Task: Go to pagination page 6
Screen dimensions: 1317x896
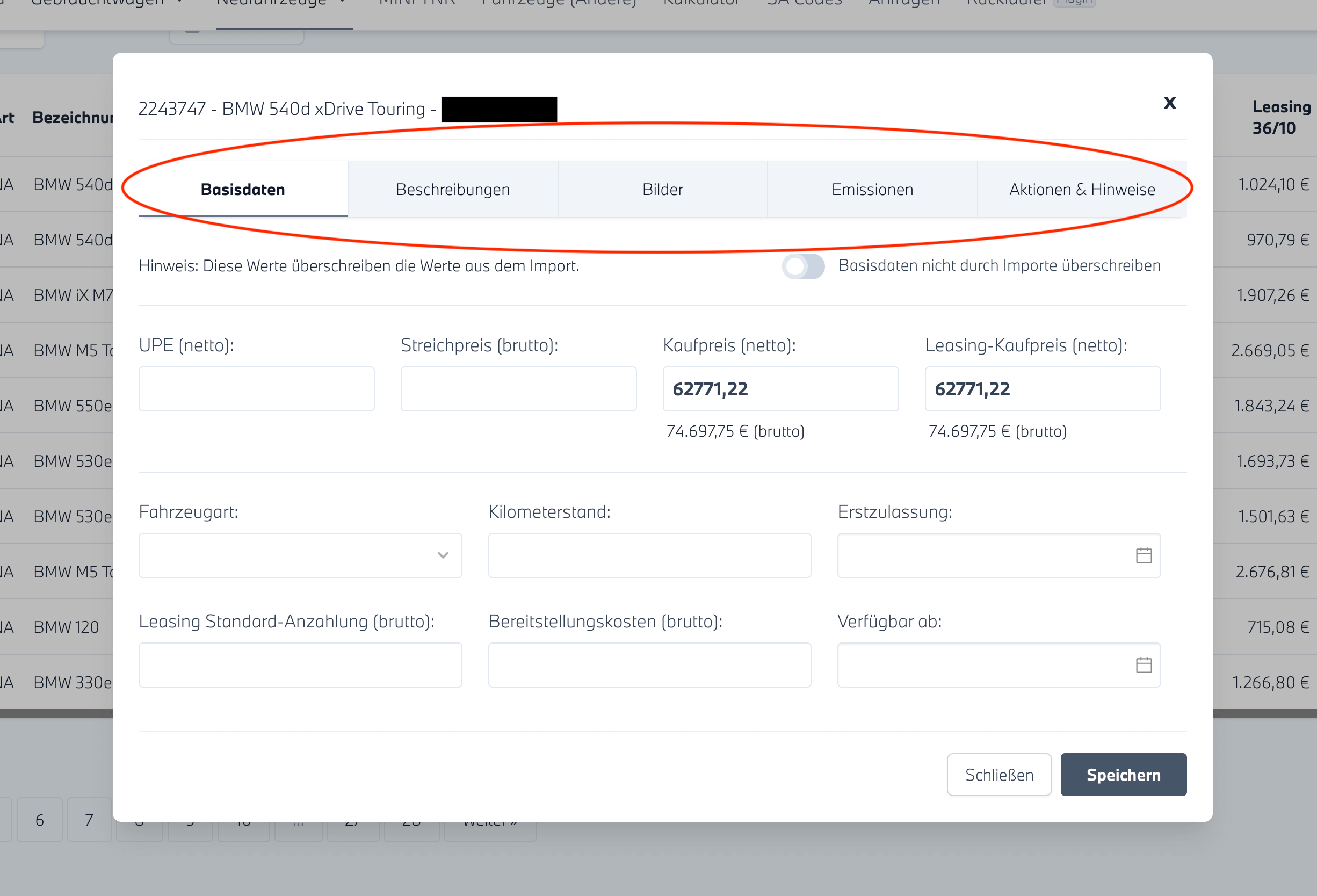Action: pyautogui.click(x=39, y=820)
